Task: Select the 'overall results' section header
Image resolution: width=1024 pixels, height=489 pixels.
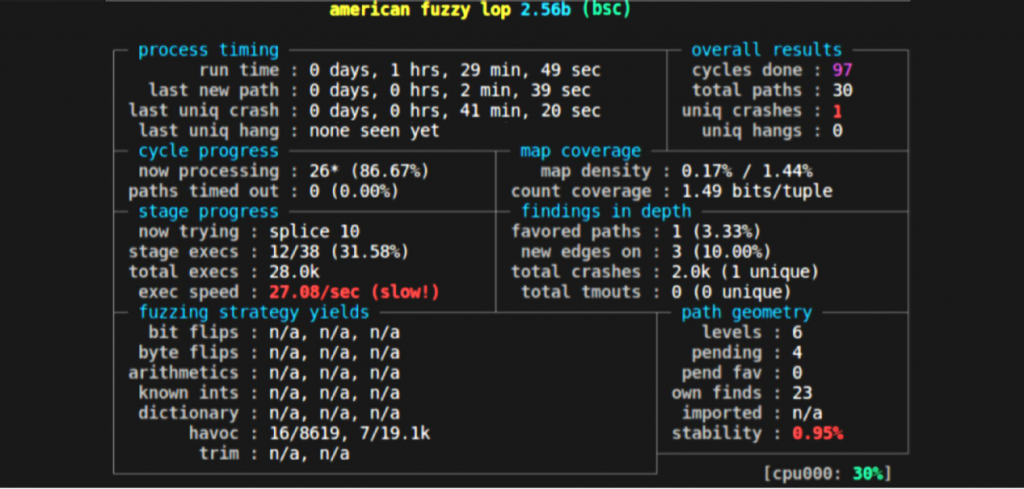Action: pos(766,50)
